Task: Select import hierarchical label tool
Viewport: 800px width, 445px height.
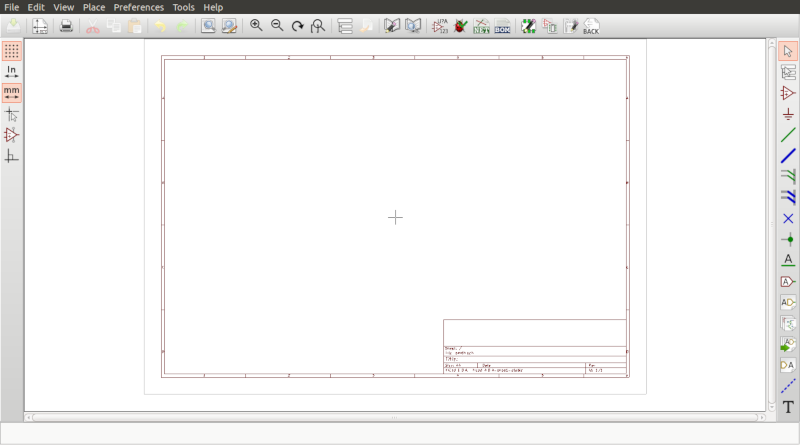Action: click(x=788, y=344)
